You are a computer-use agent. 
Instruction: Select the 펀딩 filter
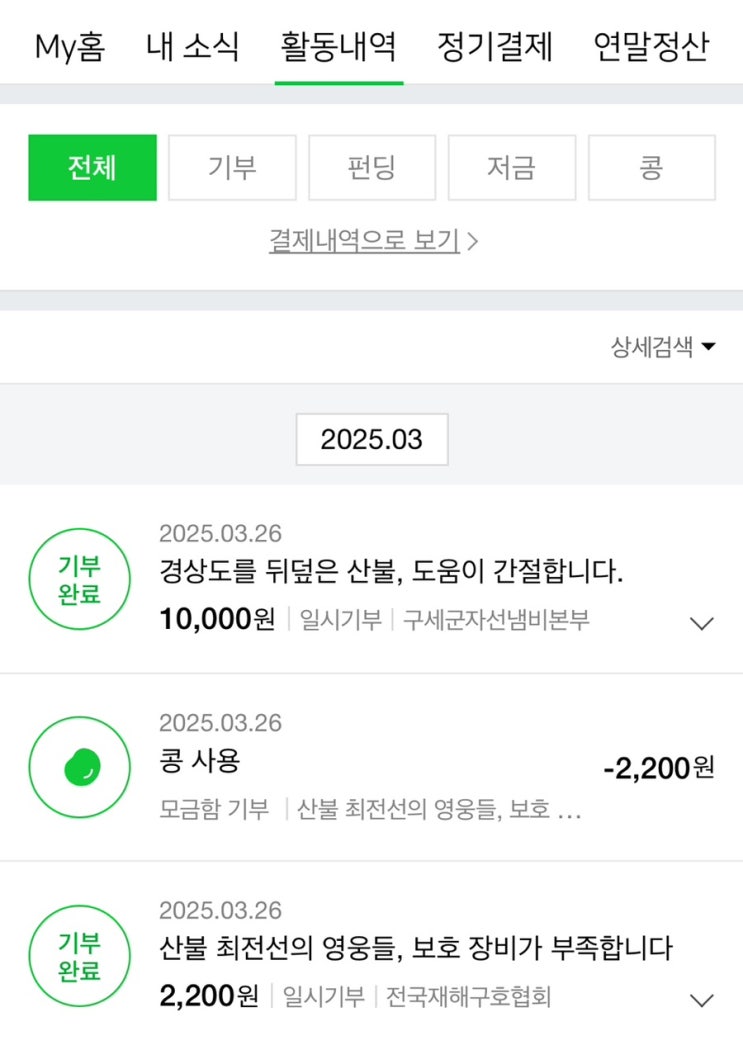coord(372,168)
